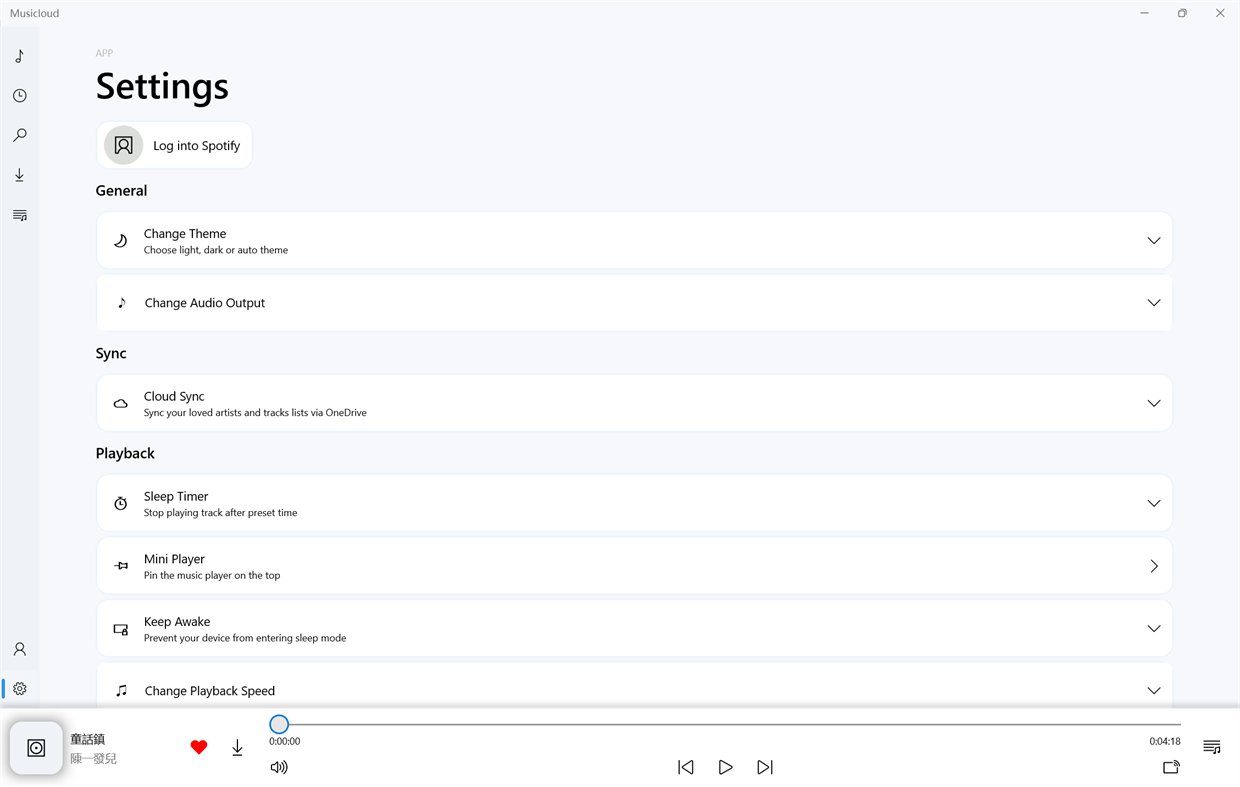
Task: Open the play queue panel
Action: coord(1211,747)
